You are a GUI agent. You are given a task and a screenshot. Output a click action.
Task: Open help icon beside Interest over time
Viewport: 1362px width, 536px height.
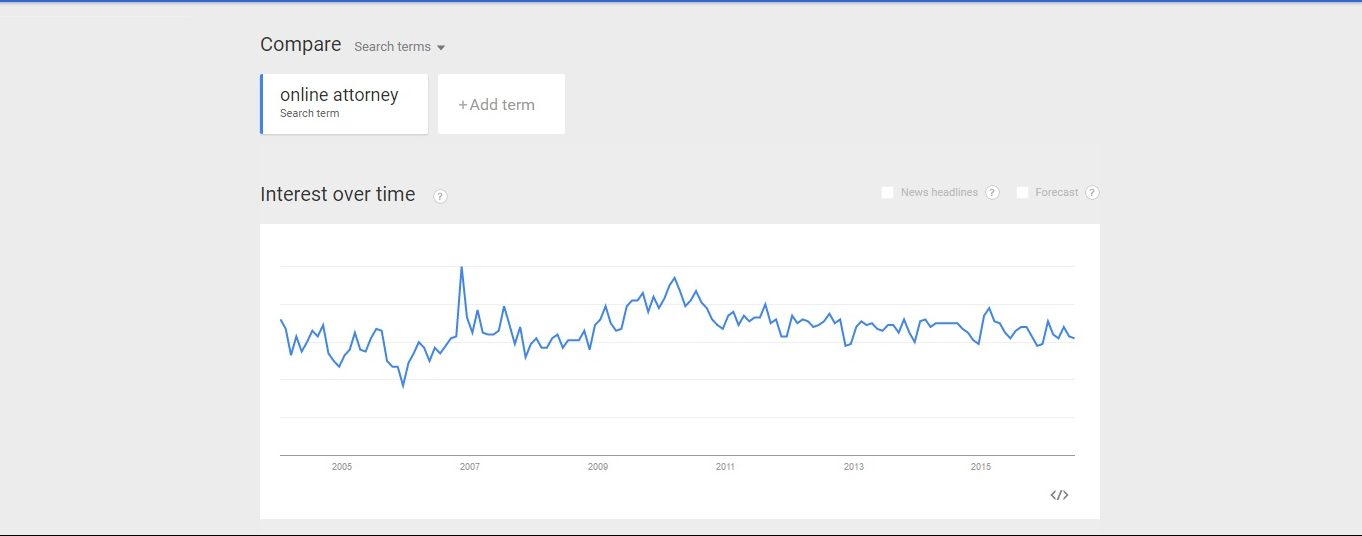[x=440, y=196]
